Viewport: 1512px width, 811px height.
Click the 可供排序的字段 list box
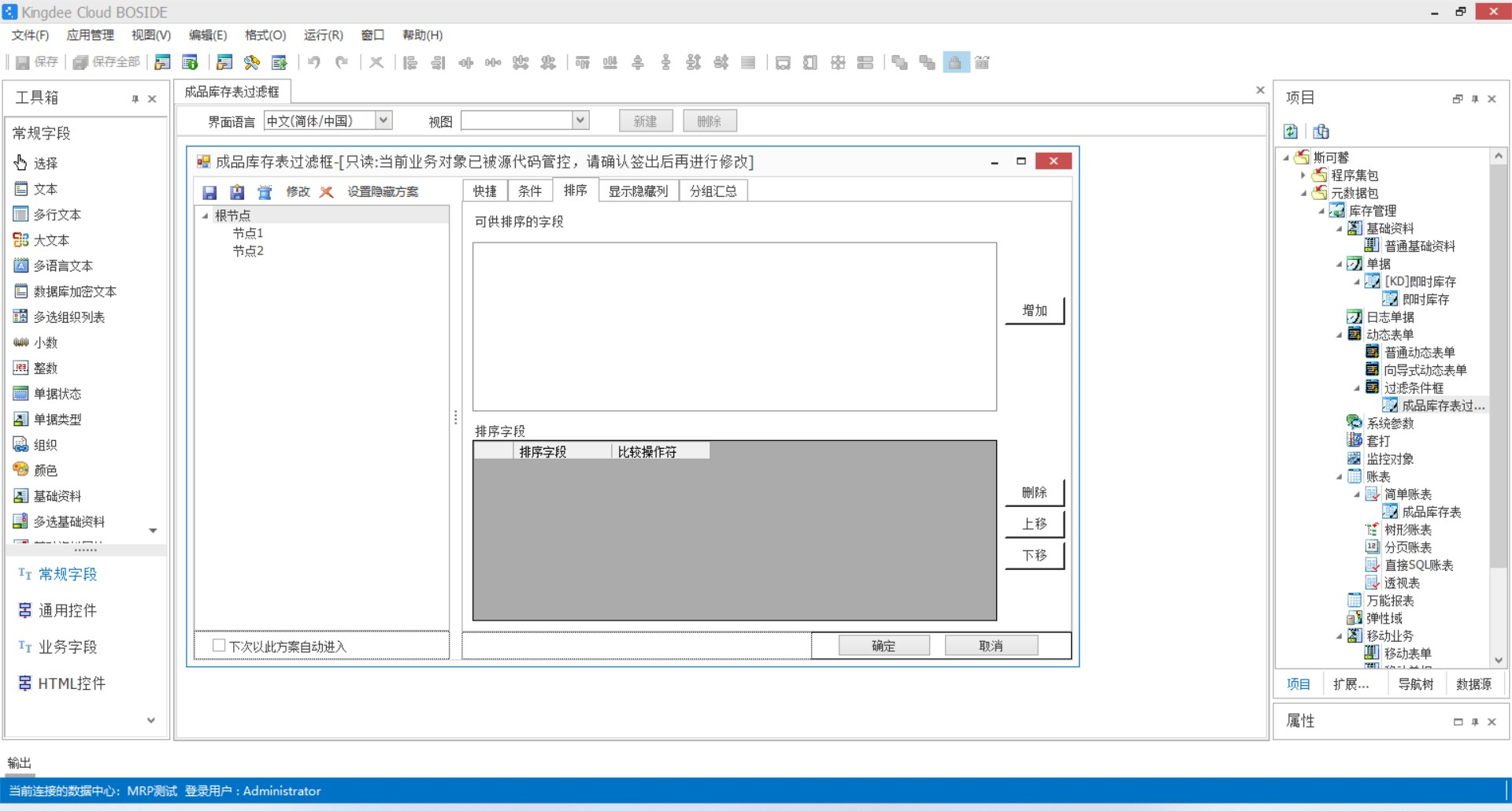click(x=735, y=327)
